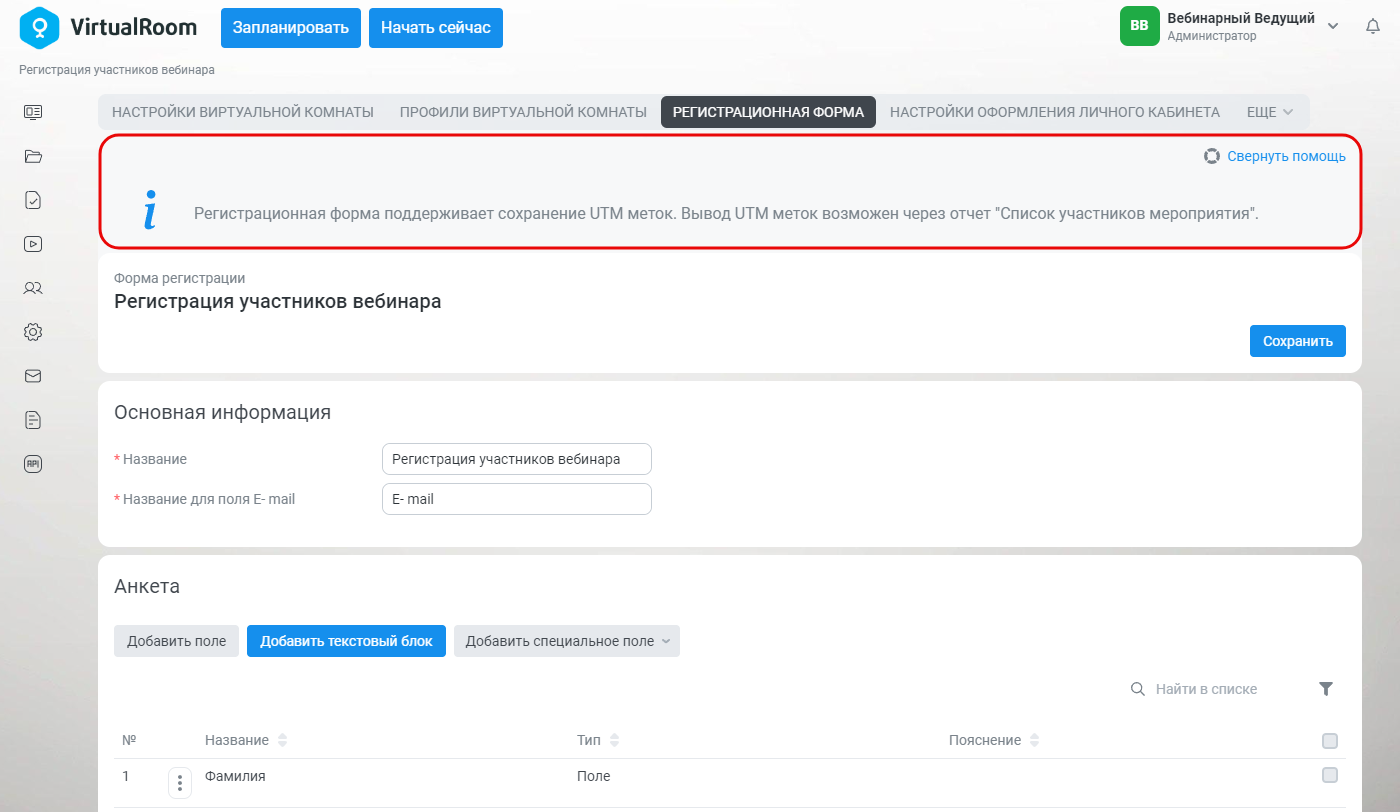This screenshot has width=1400, height=812.
Task: Click the Фамилия name cell
Action: coord(235,776)
